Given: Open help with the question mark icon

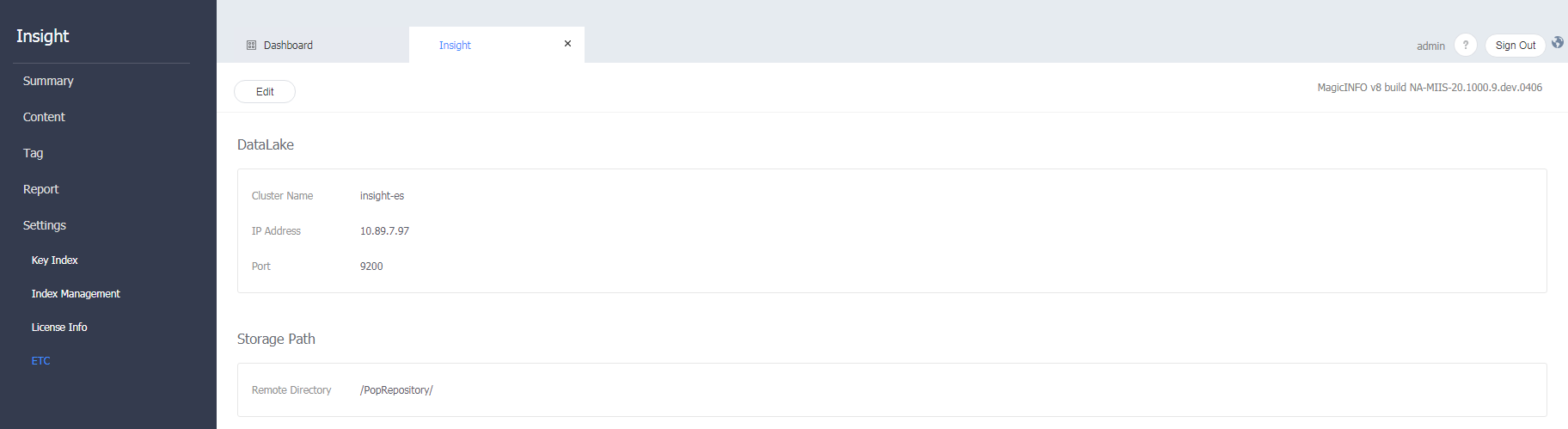Looking at the screenshot, I should coord(1466,46).
